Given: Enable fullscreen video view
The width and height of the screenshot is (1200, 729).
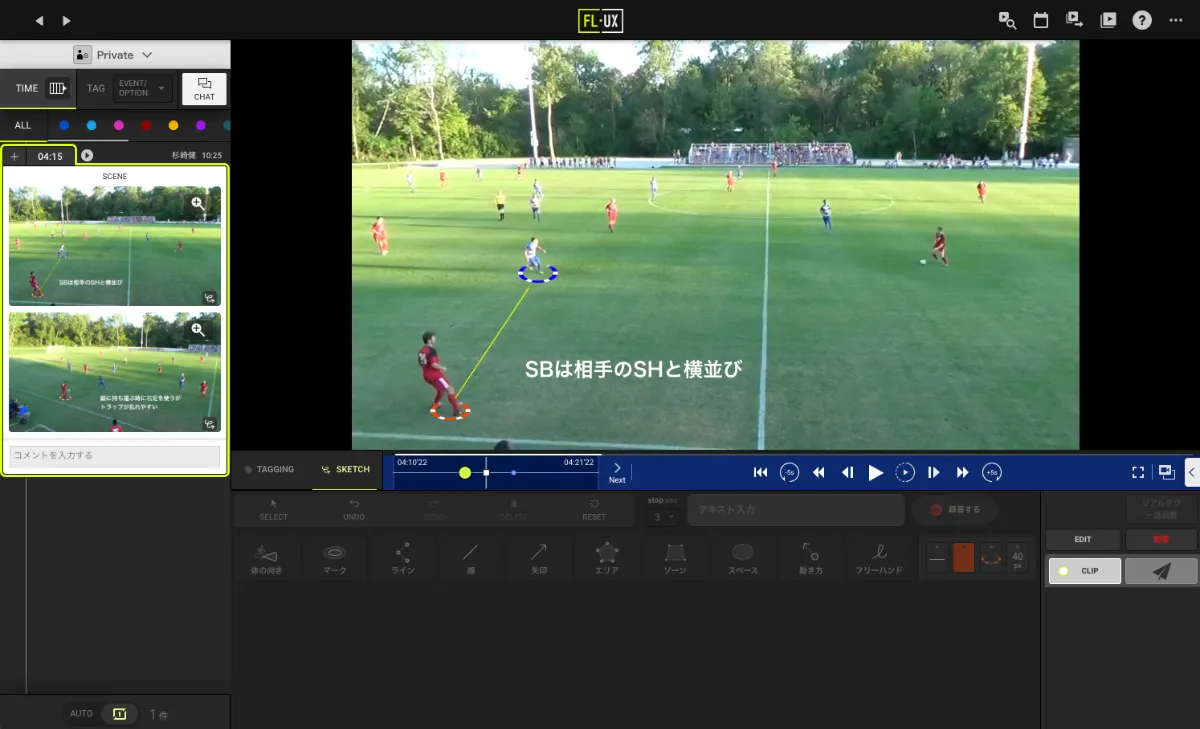Looking at the screenshot, I should click(x=1139, y=472).
